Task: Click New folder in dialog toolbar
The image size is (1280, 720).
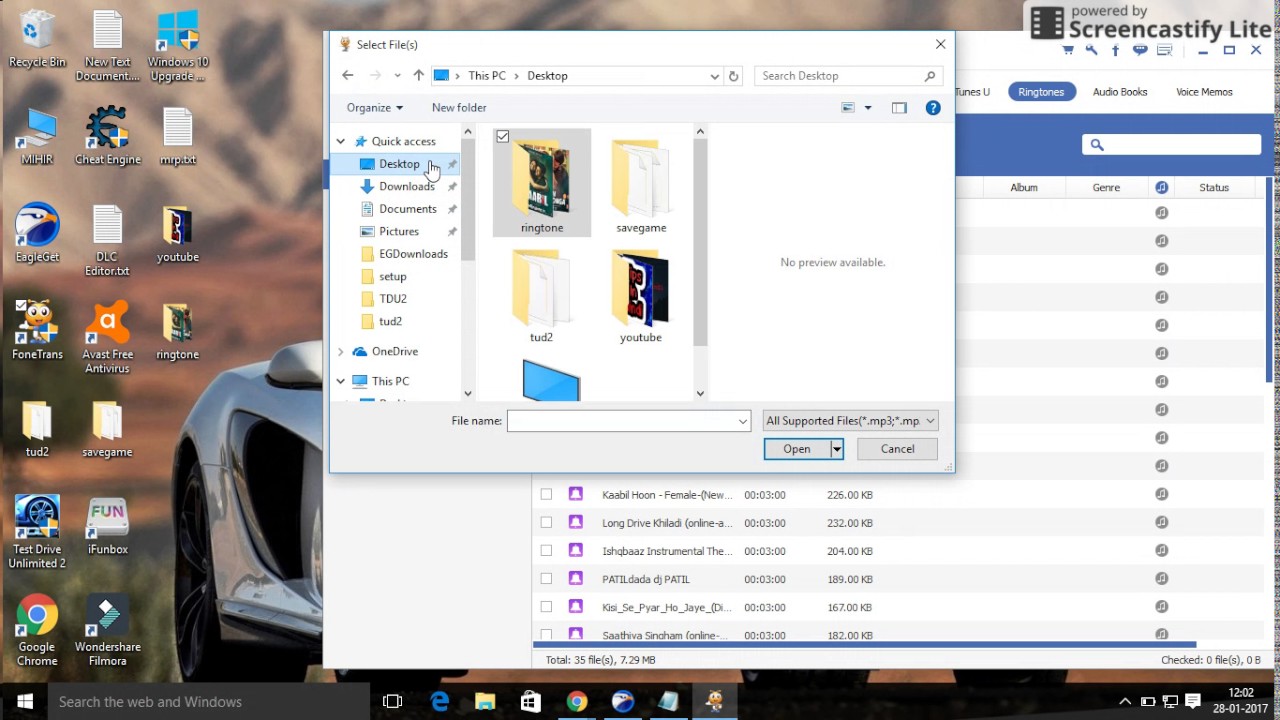Action: (x=459, y=107)
